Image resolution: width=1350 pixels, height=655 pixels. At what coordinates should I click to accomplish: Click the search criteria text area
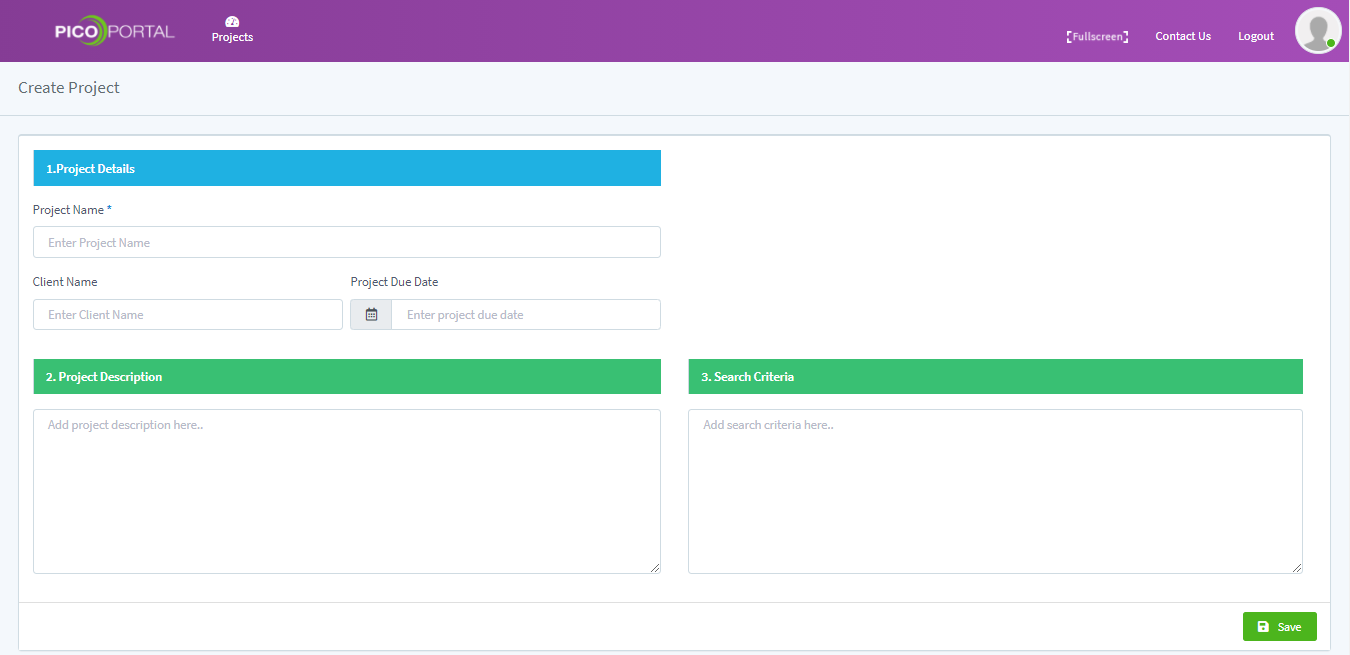[995, 491]
